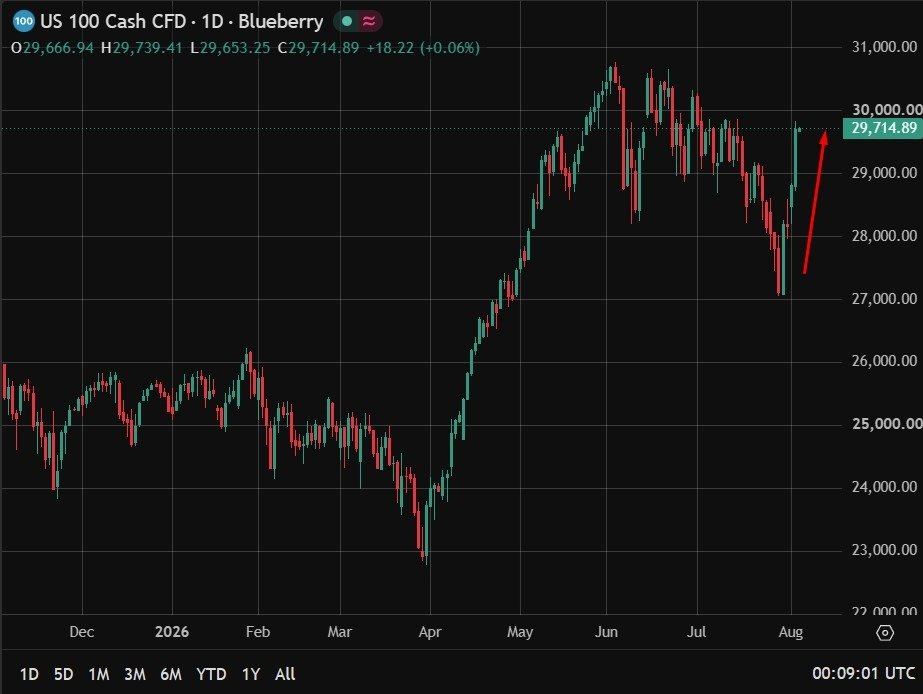Click the Jul date axis label
This screenshot has width=923, height=694.
point(696,632)
